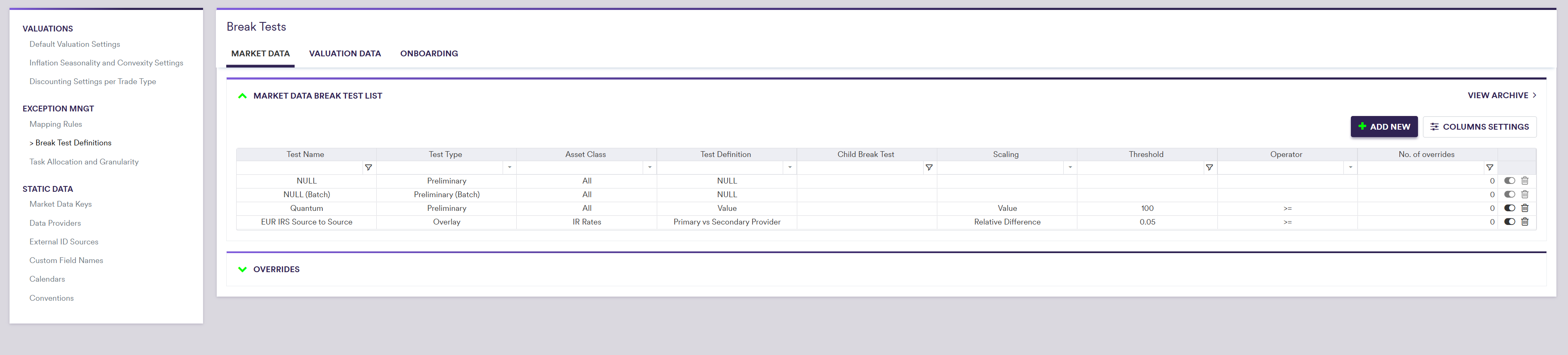
Task: Open the View Archive link
Action: pyautogui.click(x=1501, y=96)
